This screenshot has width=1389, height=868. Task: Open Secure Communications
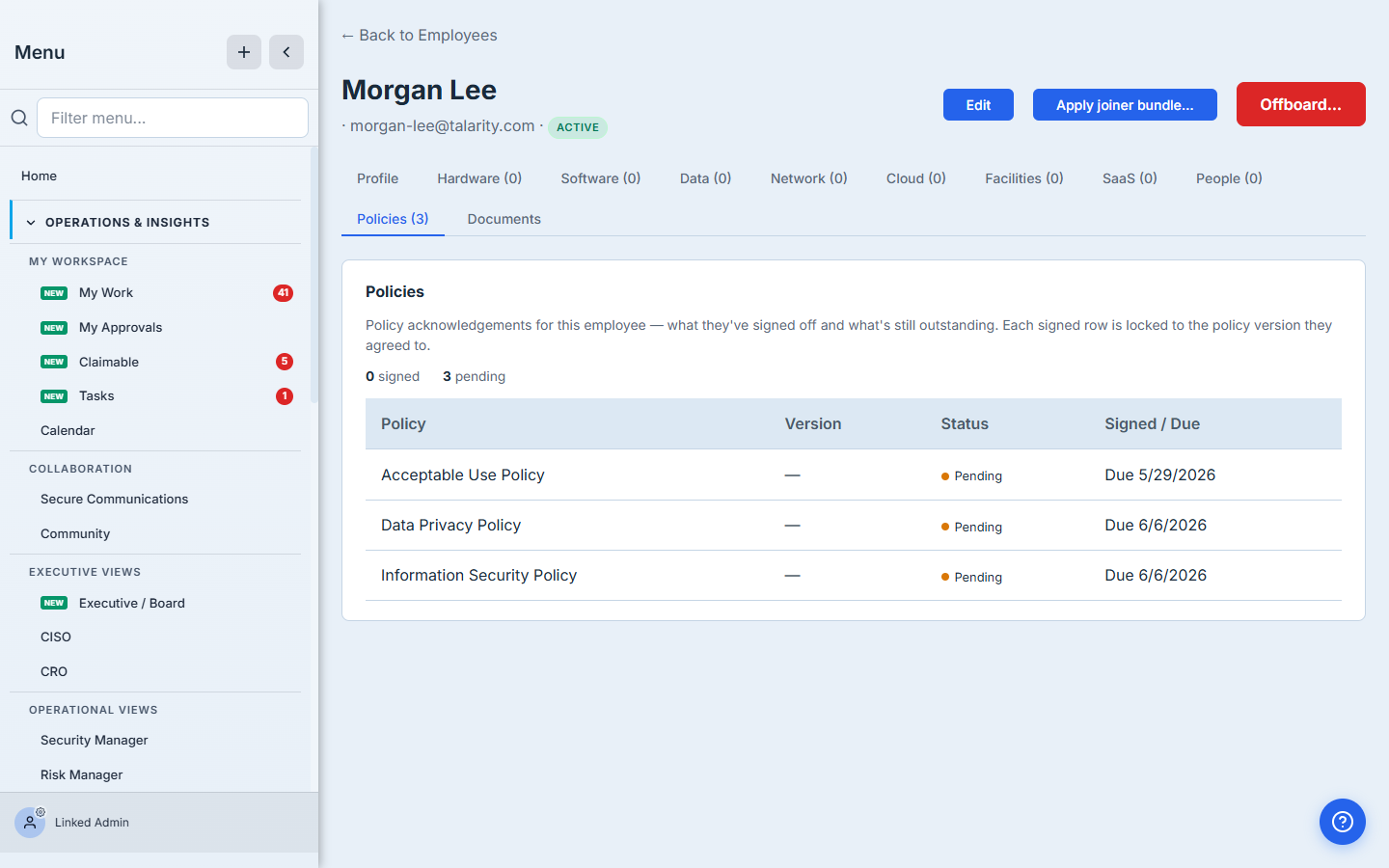click(114, 500)
